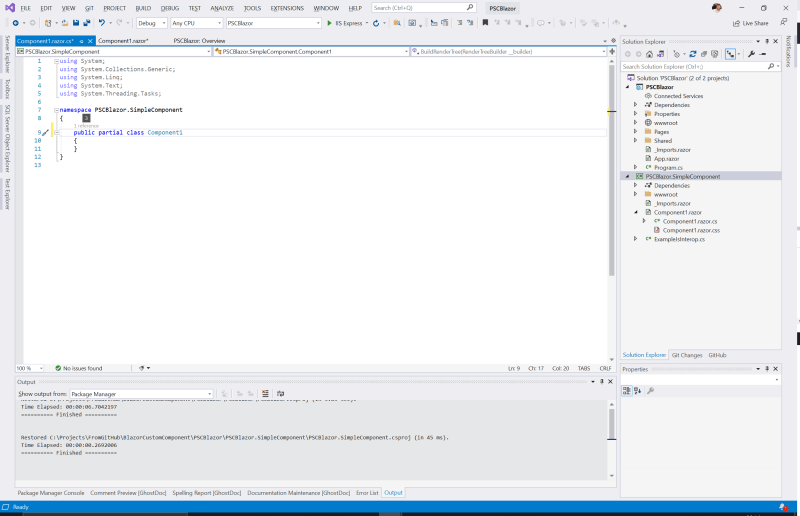Click Collapse All icon in Solution Explorer
Screen dimensions: 800x516
click(704, 54)
